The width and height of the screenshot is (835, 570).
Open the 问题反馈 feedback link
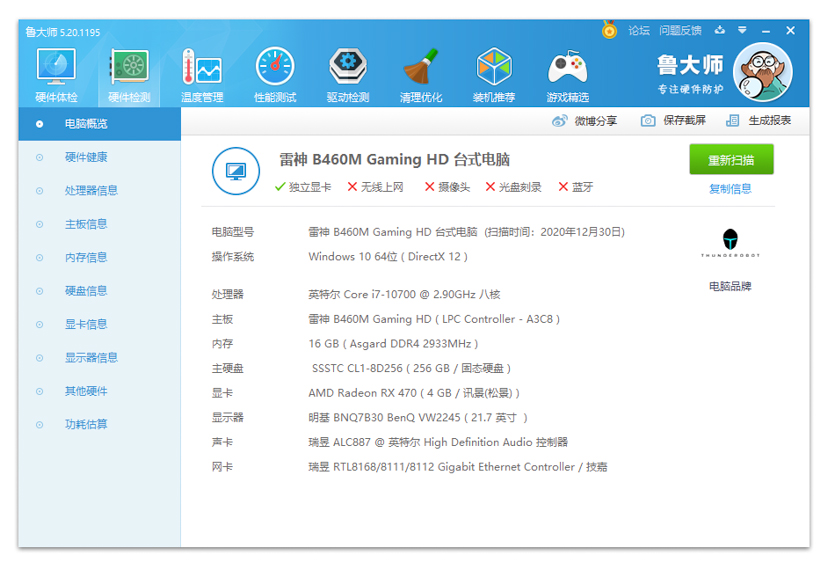(680, 30)
